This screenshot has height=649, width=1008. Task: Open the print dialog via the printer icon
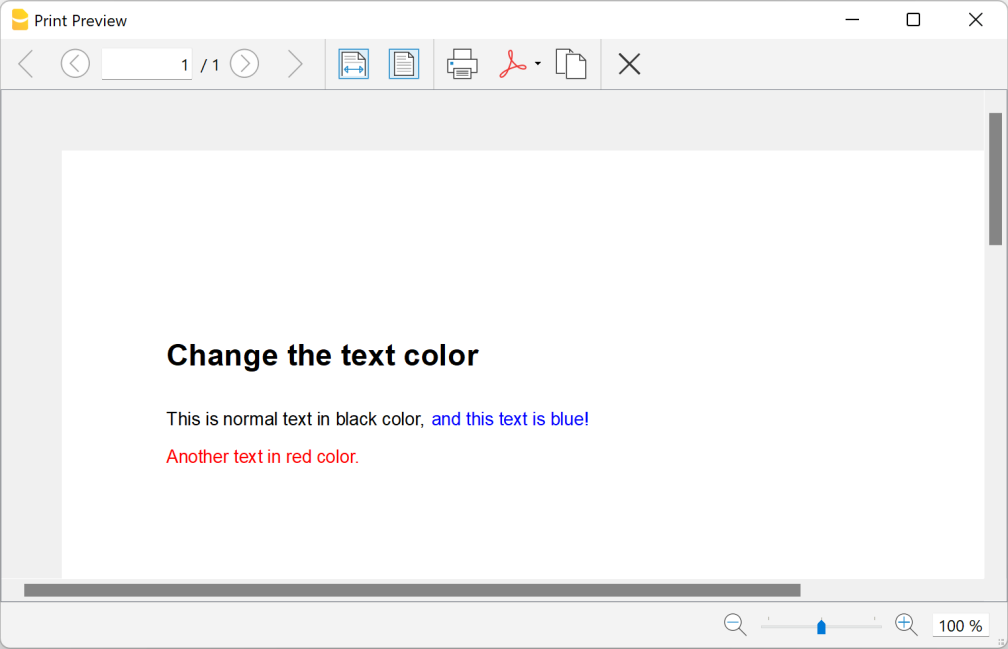click(x=461, y=63)
